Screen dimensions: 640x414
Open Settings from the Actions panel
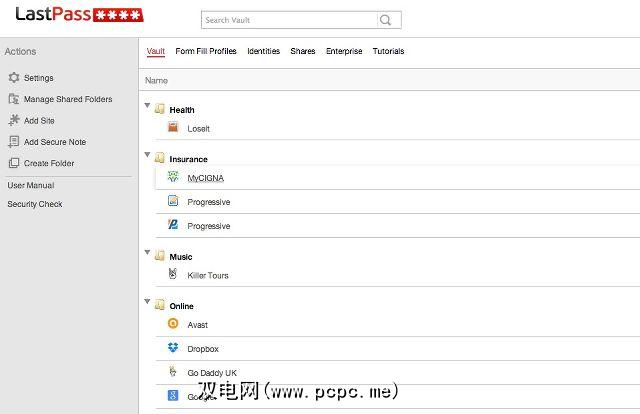[x=39, y=78]
